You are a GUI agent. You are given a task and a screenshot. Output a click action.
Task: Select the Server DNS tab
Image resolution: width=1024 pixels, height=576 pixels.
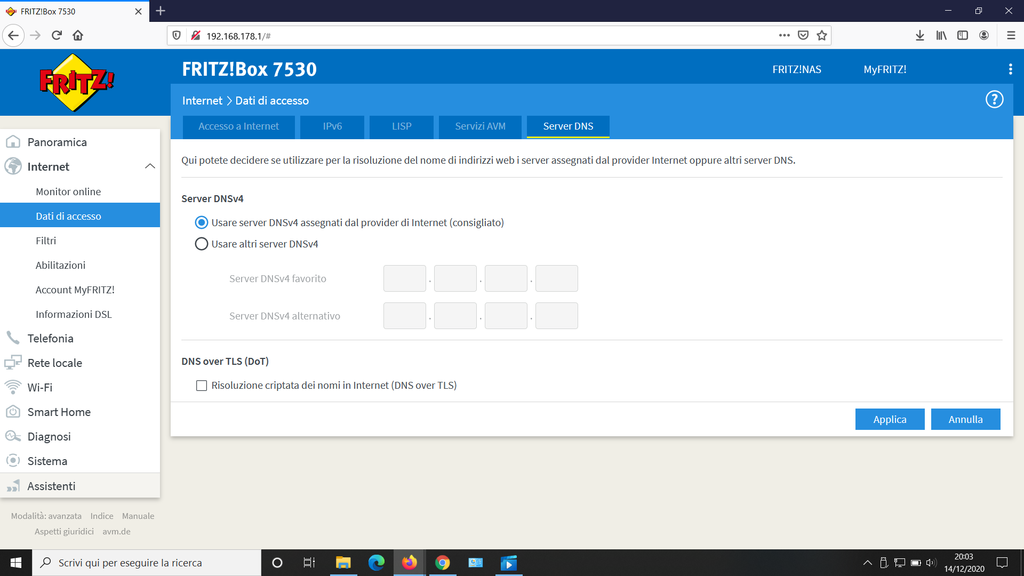coord(568,127)
